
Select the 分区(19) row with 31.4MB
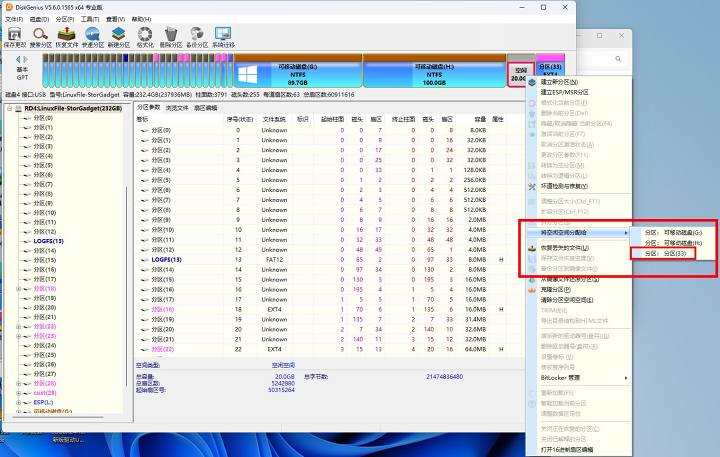328,319
